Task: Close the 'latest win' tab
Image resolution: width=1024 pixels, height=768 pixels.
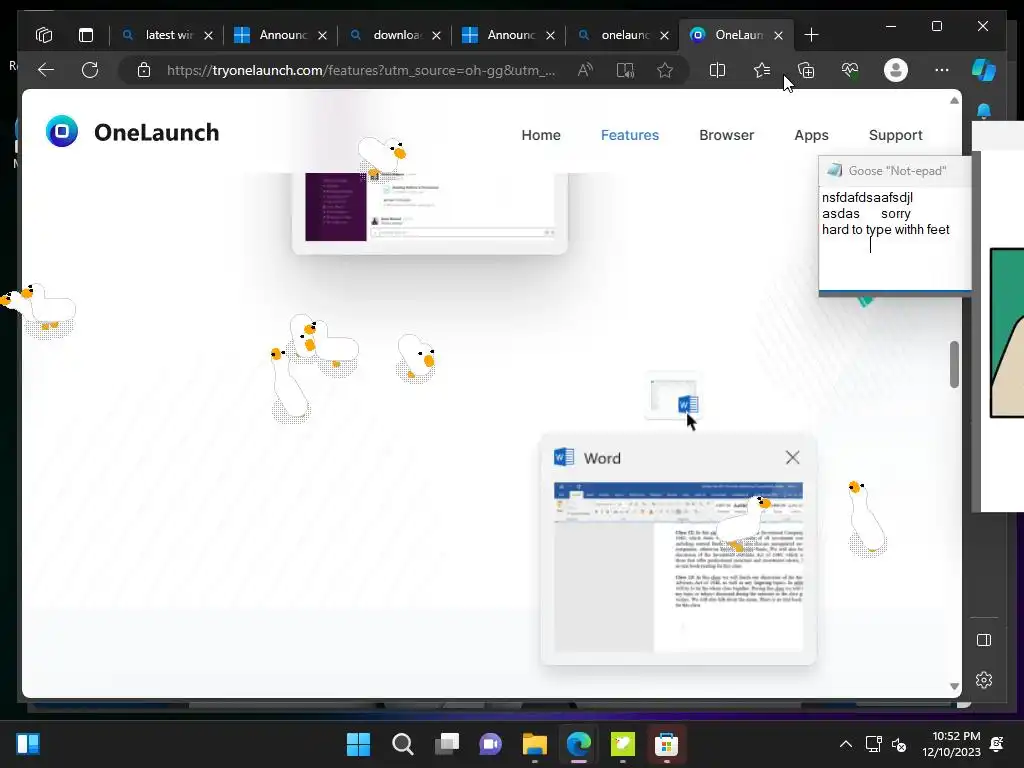Action: click(208, 35)
